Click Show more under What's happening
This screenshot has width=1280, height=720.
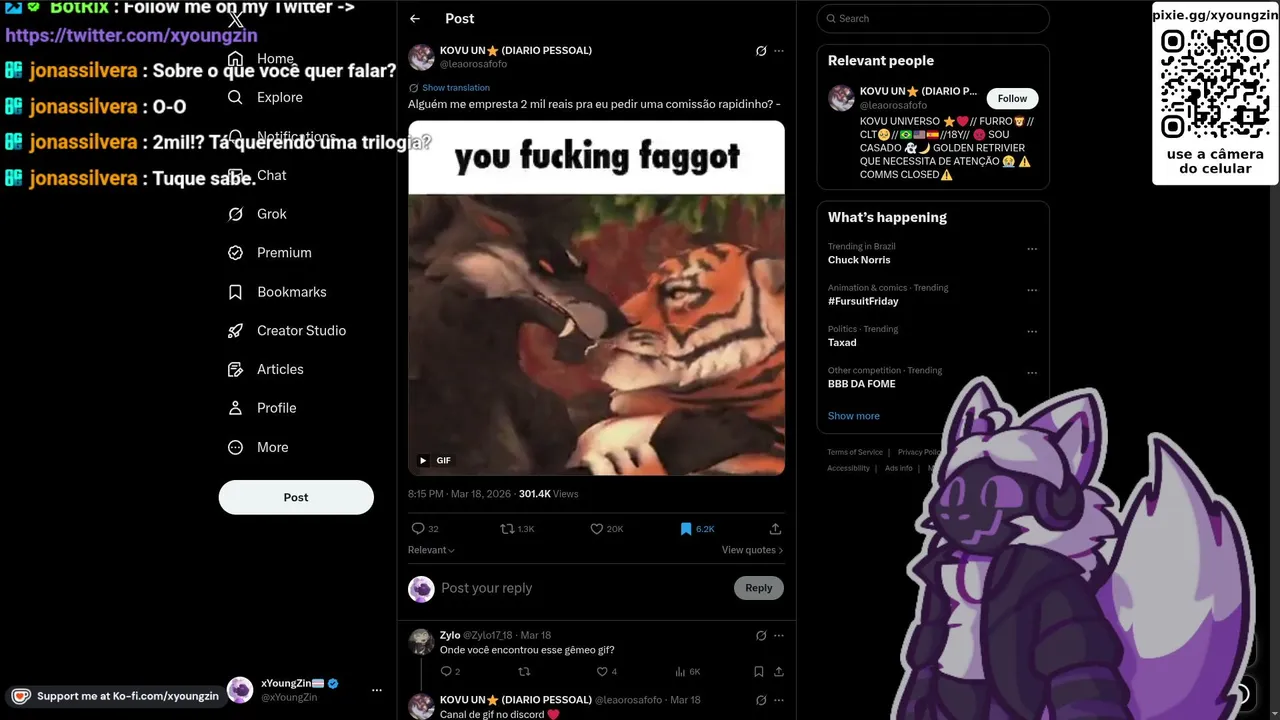click(x=854, y=416)
